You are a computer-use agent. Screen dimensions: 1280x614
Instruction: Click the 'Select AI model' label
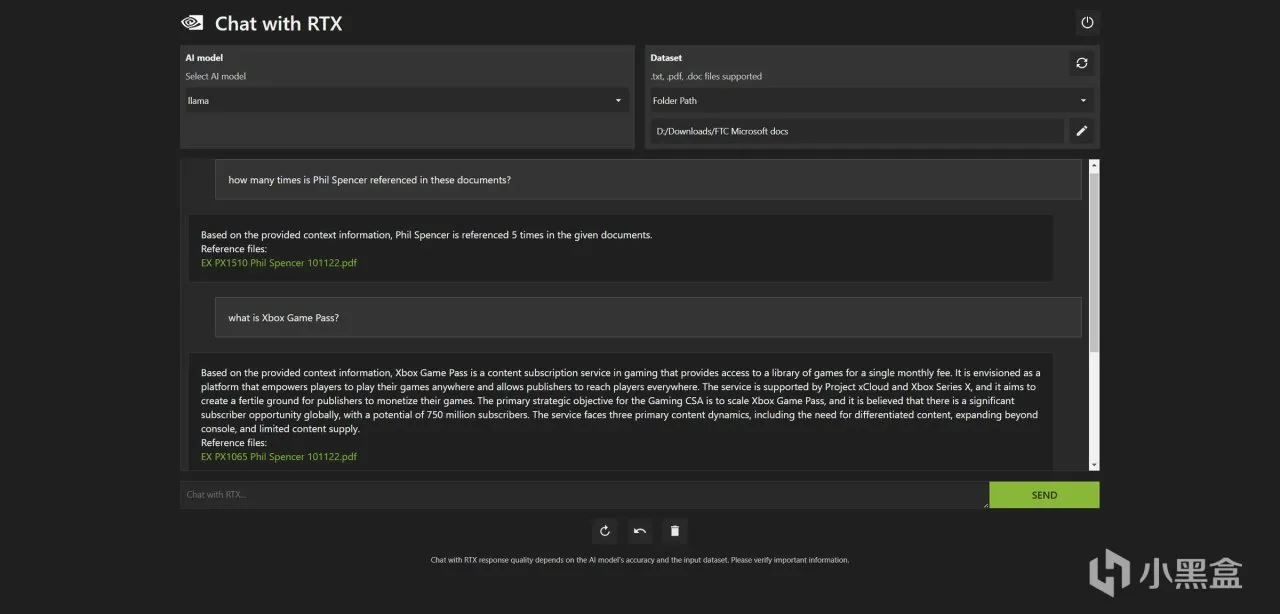215,76
